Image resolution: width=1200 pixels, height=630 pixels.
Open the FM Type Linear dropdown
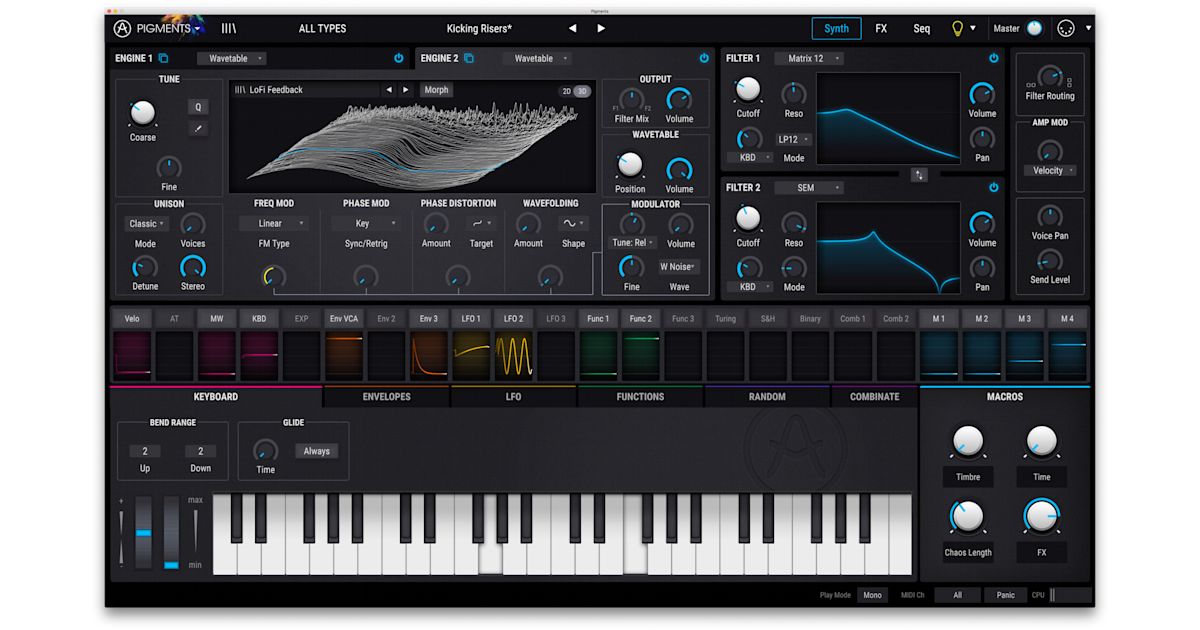point(274,223)
